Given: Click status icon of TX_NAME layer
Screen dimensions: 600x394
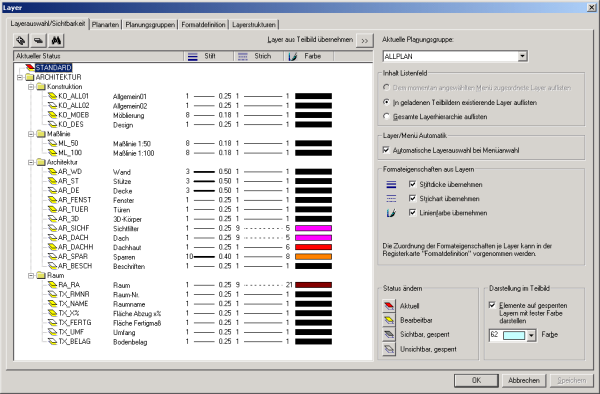Looking at the screenshot, I should [x=52, y=304].
